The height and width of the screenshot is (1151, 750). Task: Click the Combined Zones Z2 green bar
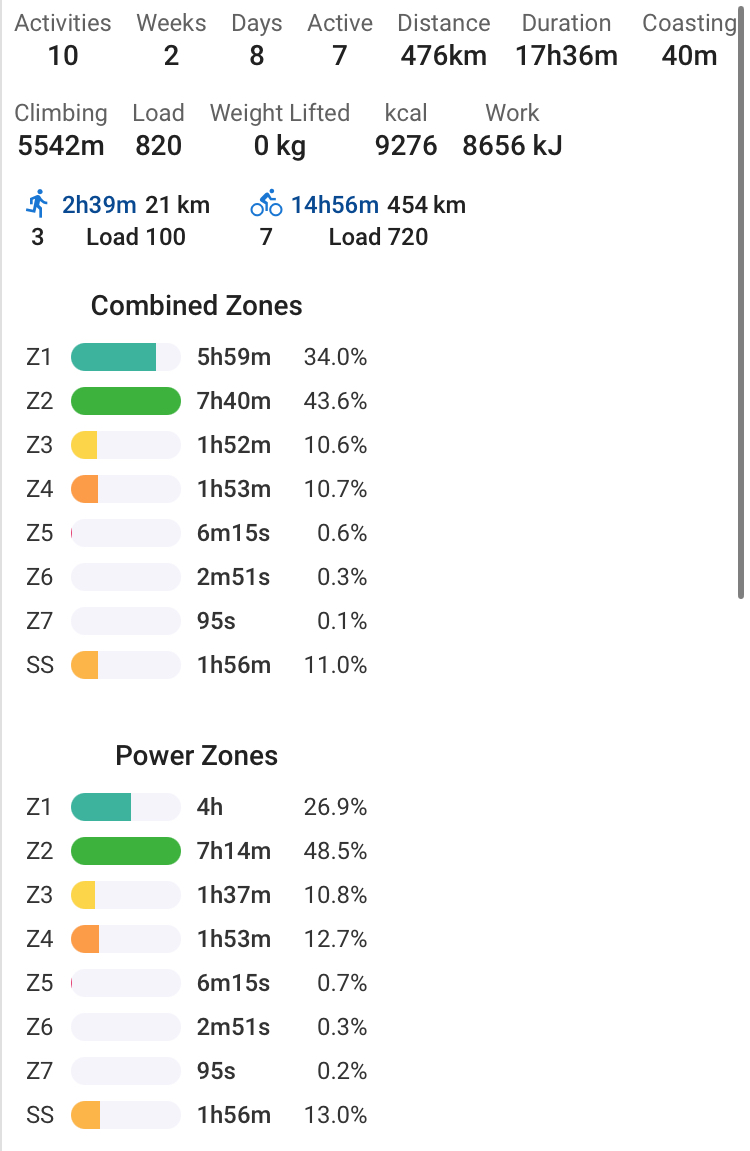126,401
